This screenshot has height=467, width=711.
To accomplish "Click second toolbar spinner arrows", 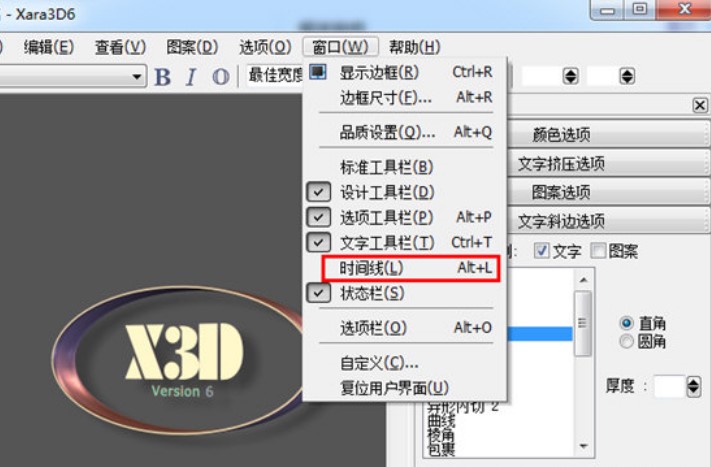I will click(627, 76).
